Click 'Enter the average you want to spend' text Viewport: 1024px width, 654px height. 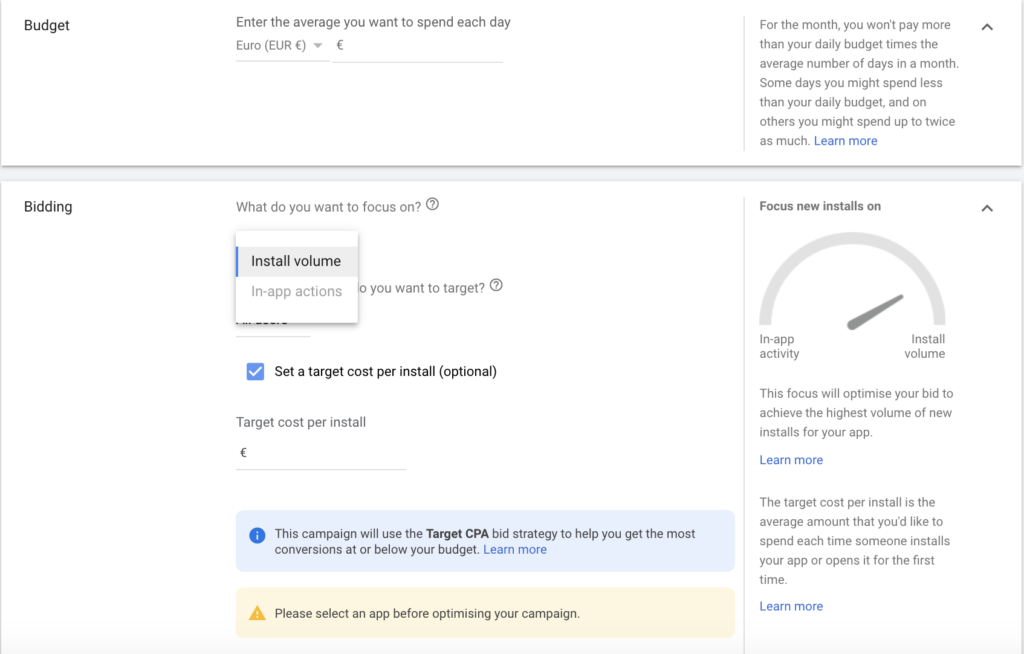click(373, 22)
